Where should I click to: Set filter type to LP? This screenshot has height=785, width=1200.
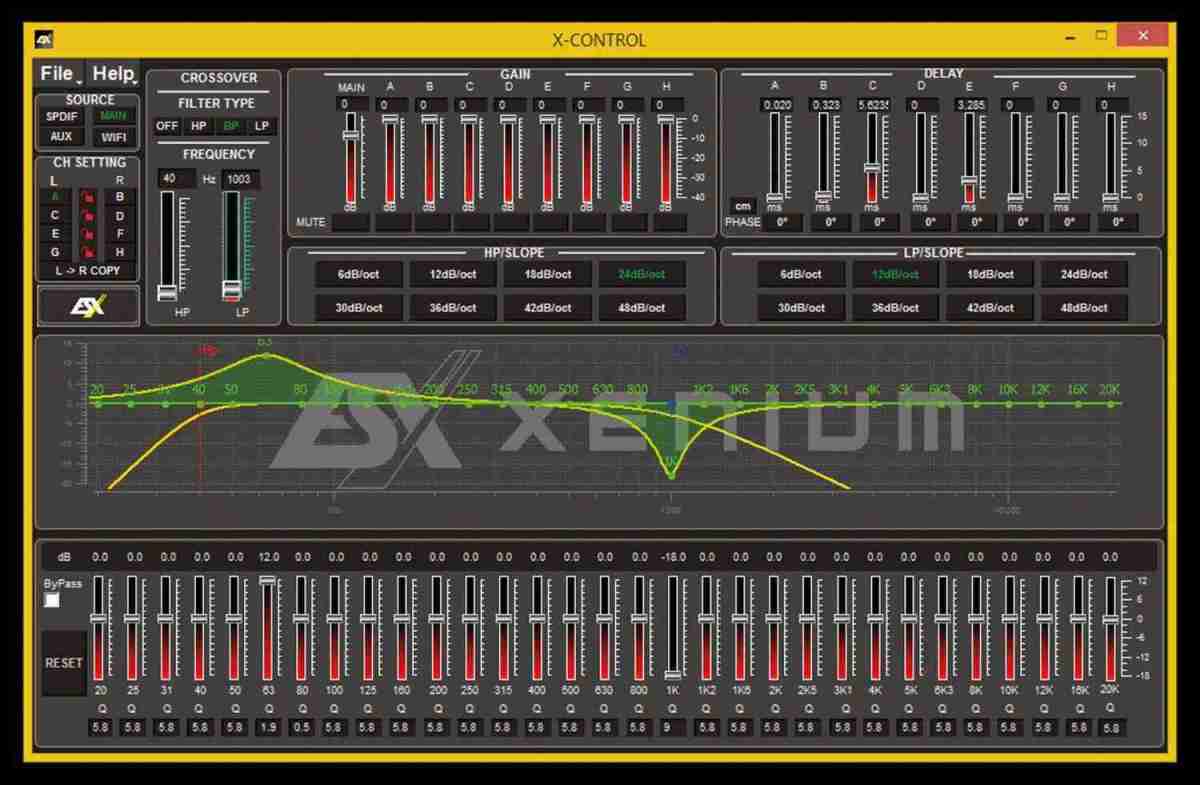coord(262,126)
